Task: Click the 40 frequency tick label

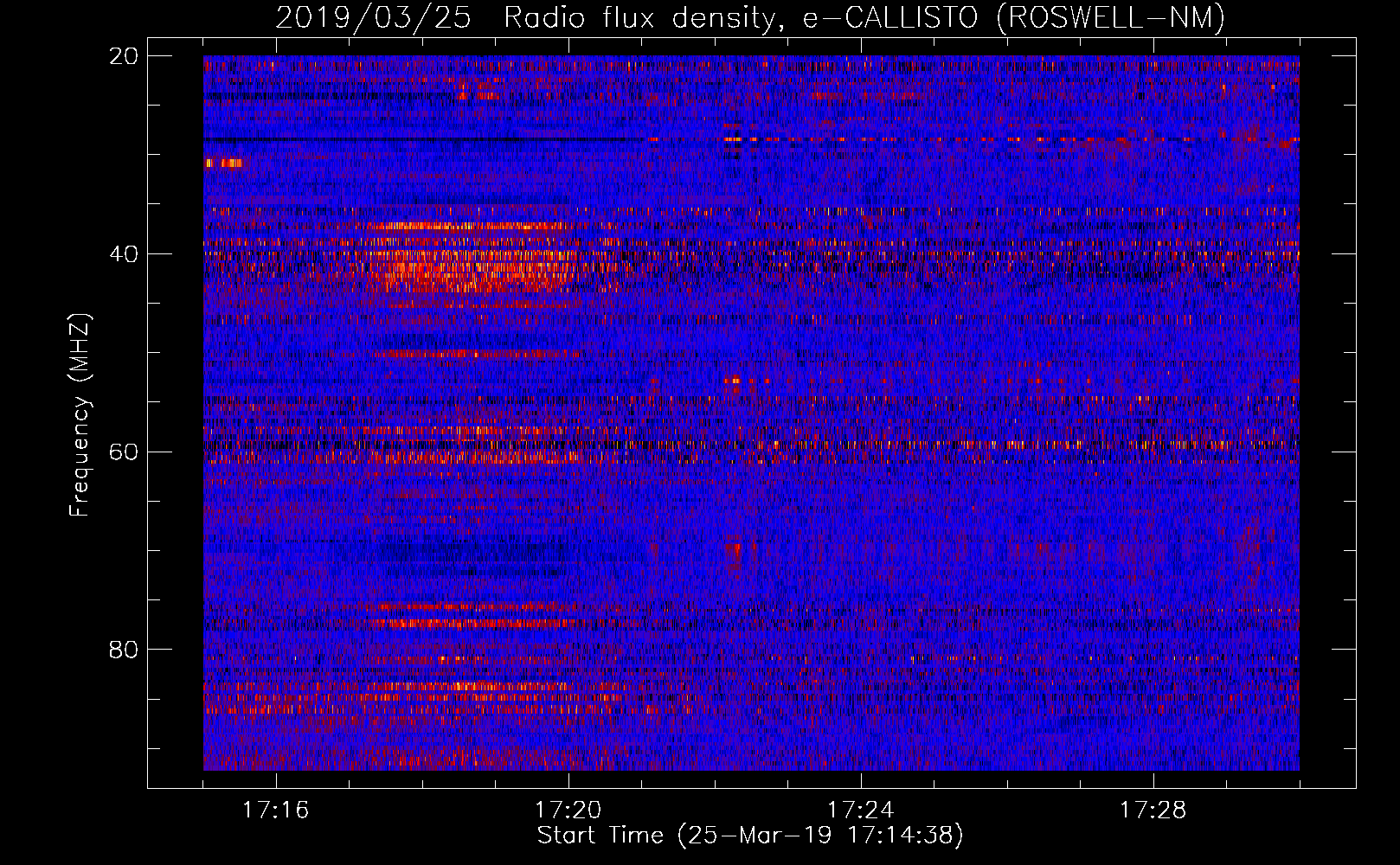Action: [x=124, y=254]
